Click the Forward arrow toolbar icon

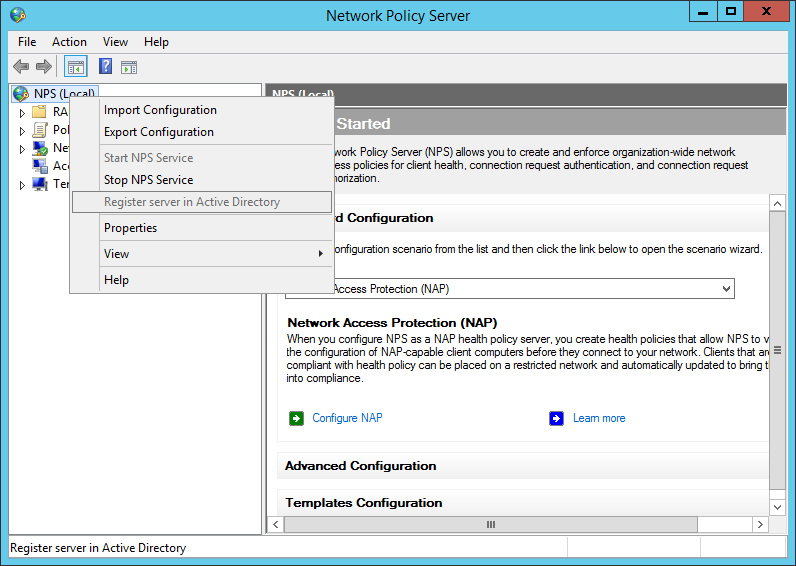[x=44, y=66]
